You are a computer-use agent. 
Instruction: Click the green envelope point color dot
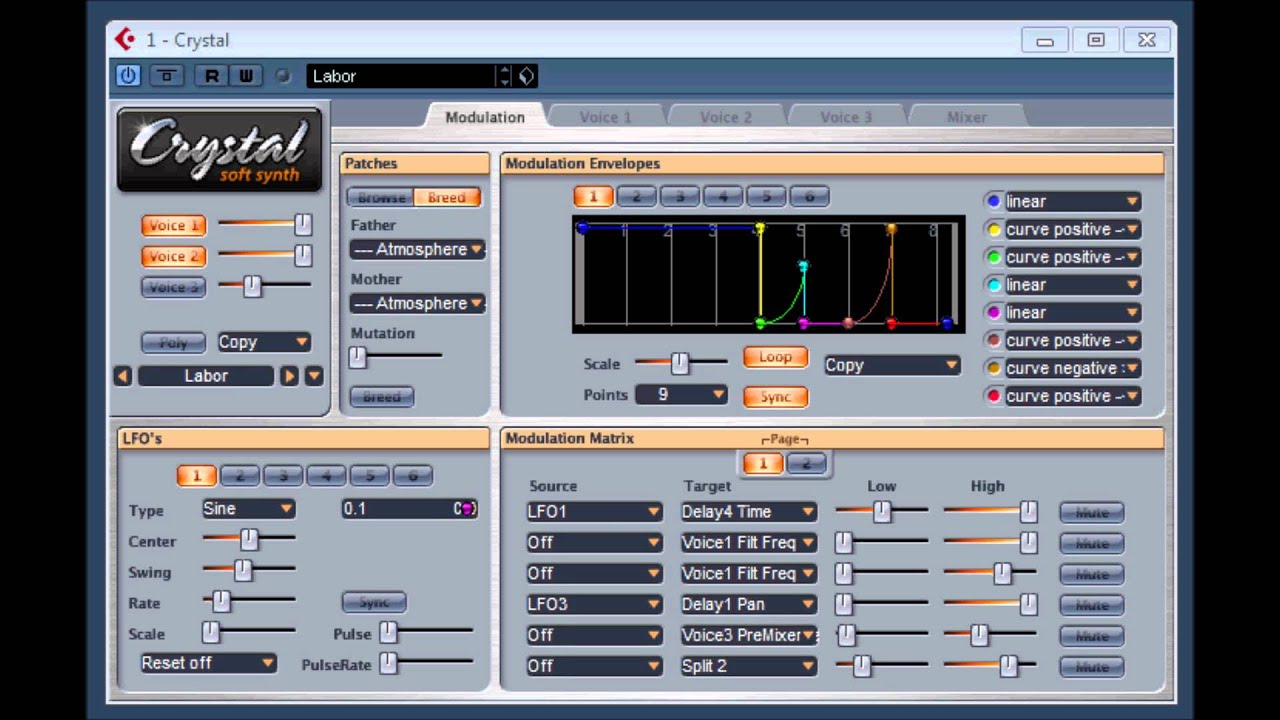click(994, 257)
